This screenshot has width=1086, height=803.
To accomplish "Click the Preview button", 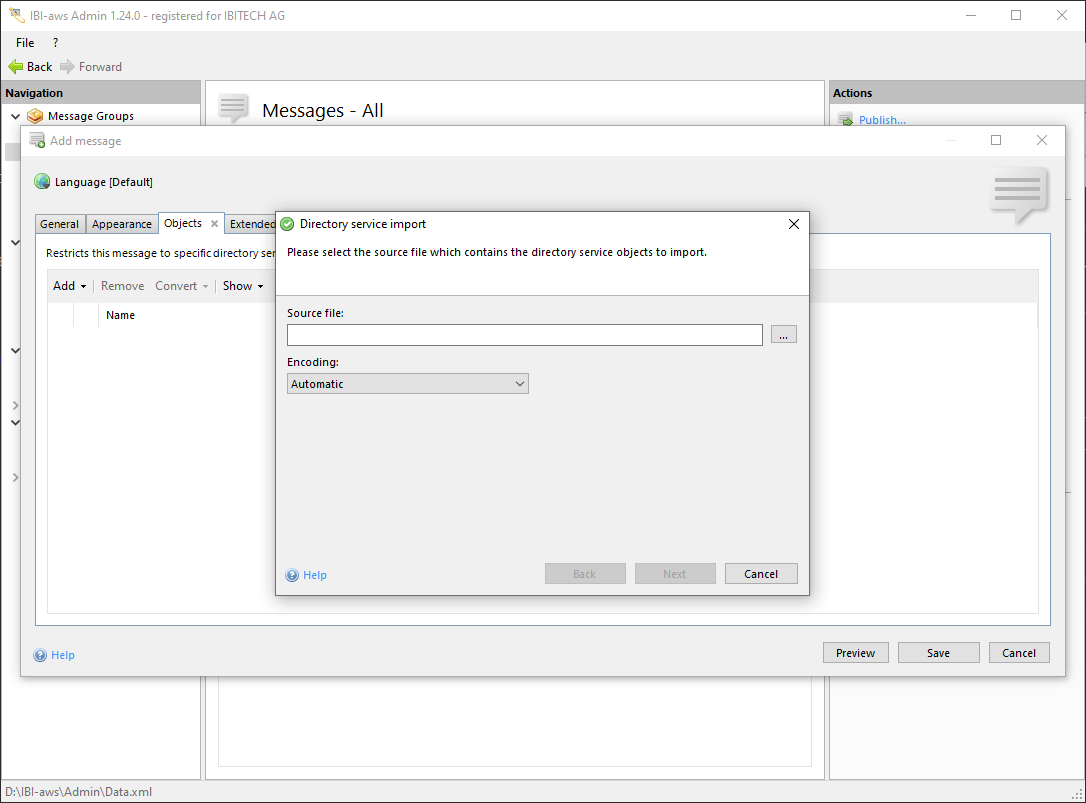I will pos(855,653).
